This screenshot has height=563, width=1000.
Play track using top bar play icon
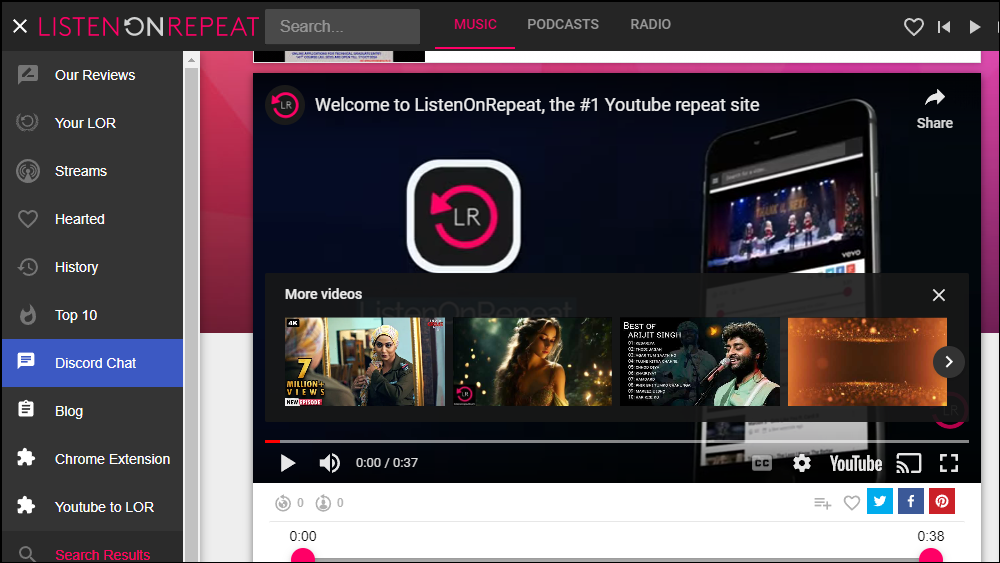[974, 27]
